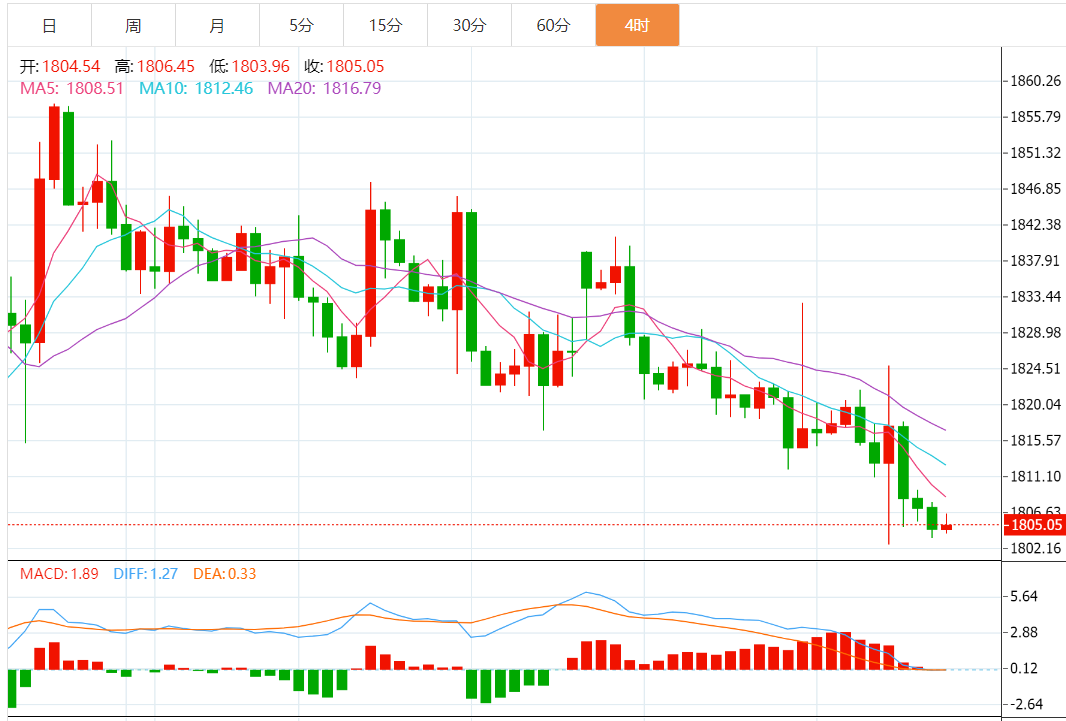Screen dimensions: 1066x721
Task: Click the 5.64 MACD axis label
Action: 1024,597
